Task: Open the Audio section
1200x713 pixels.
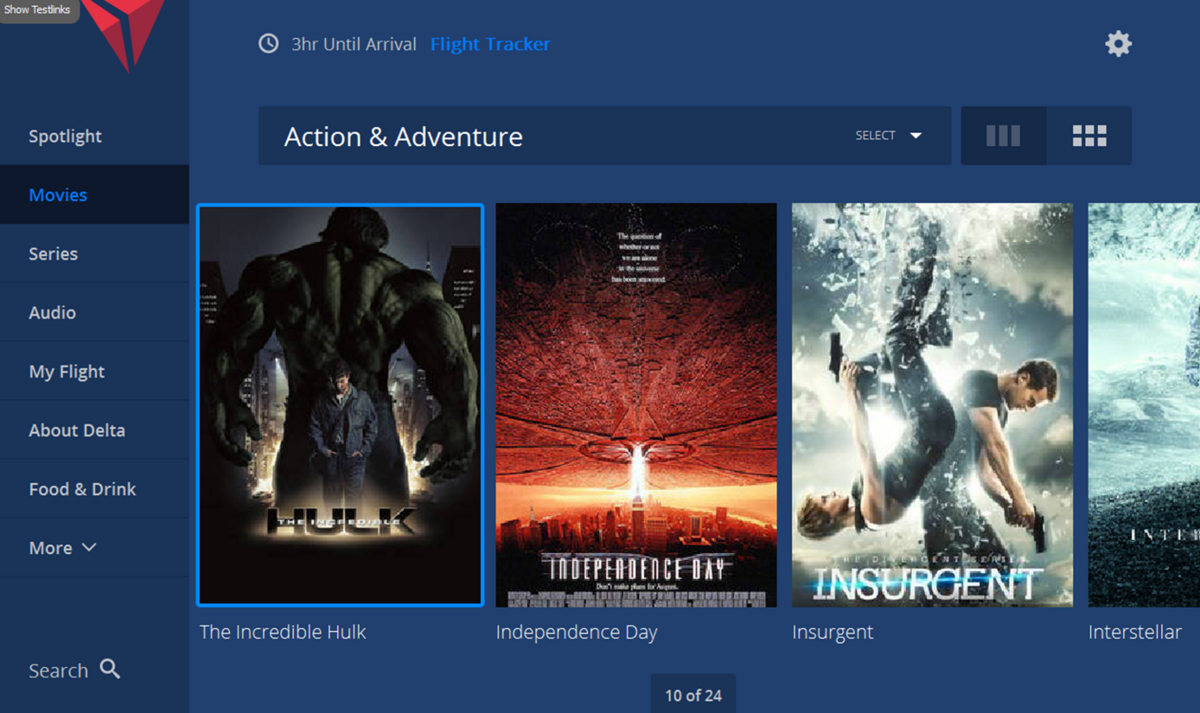Action: 52,313
